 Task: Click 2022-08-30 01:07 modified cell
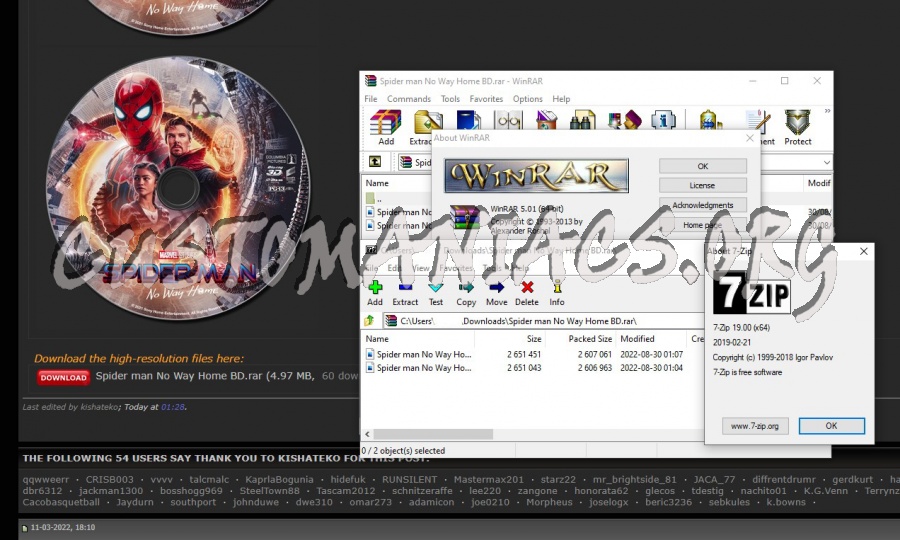tap(651, 354)
